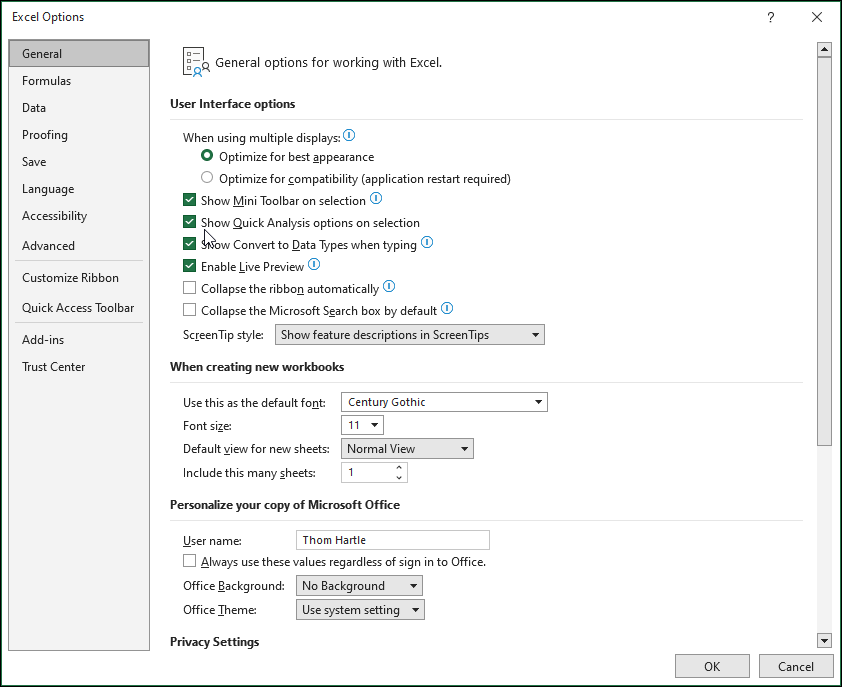
Task: Uncheck Show Quick Analysis options on selection
Action: pos(189,222)
